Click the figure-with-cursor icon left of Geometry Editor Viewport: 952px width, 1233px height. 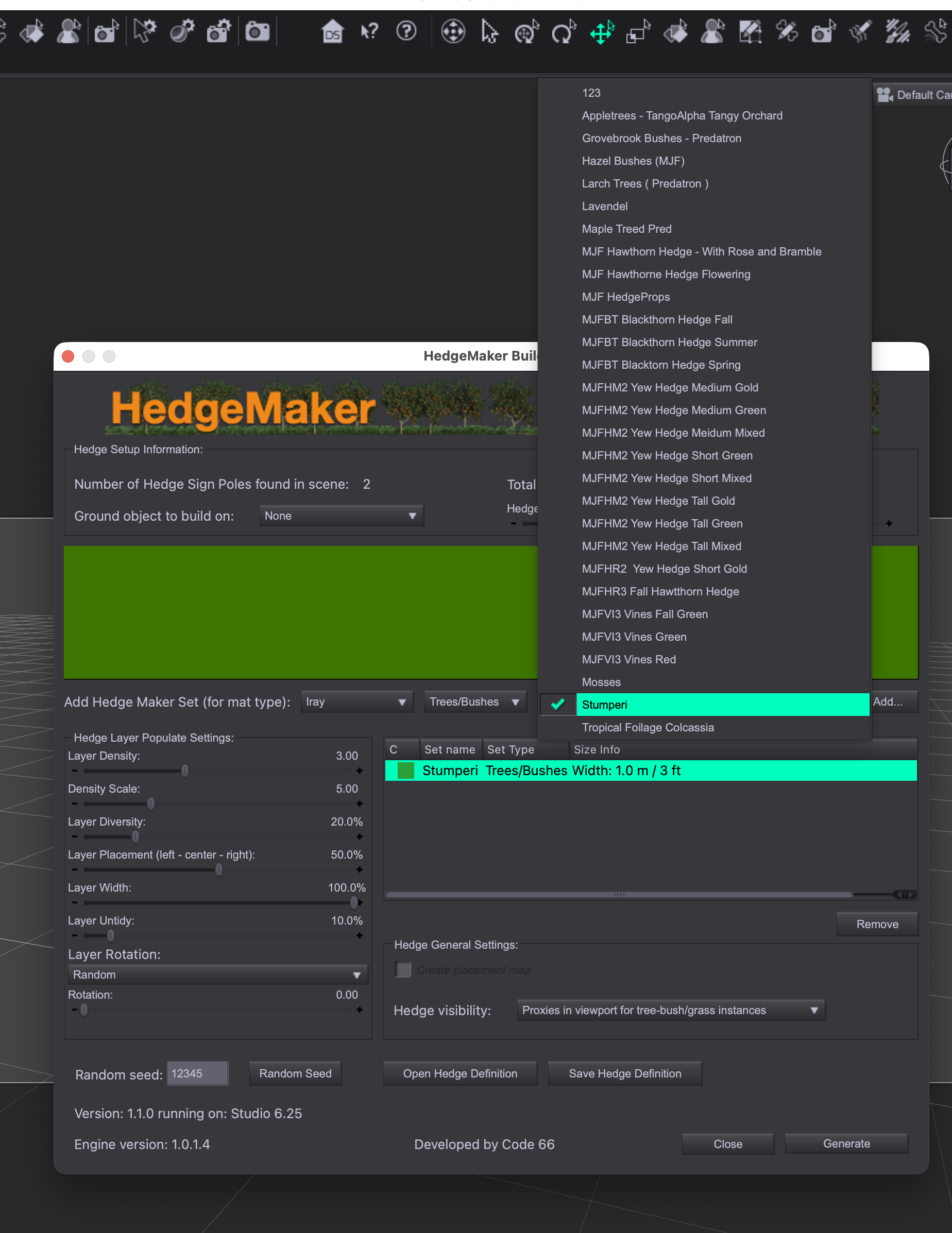tap(712, 31)
